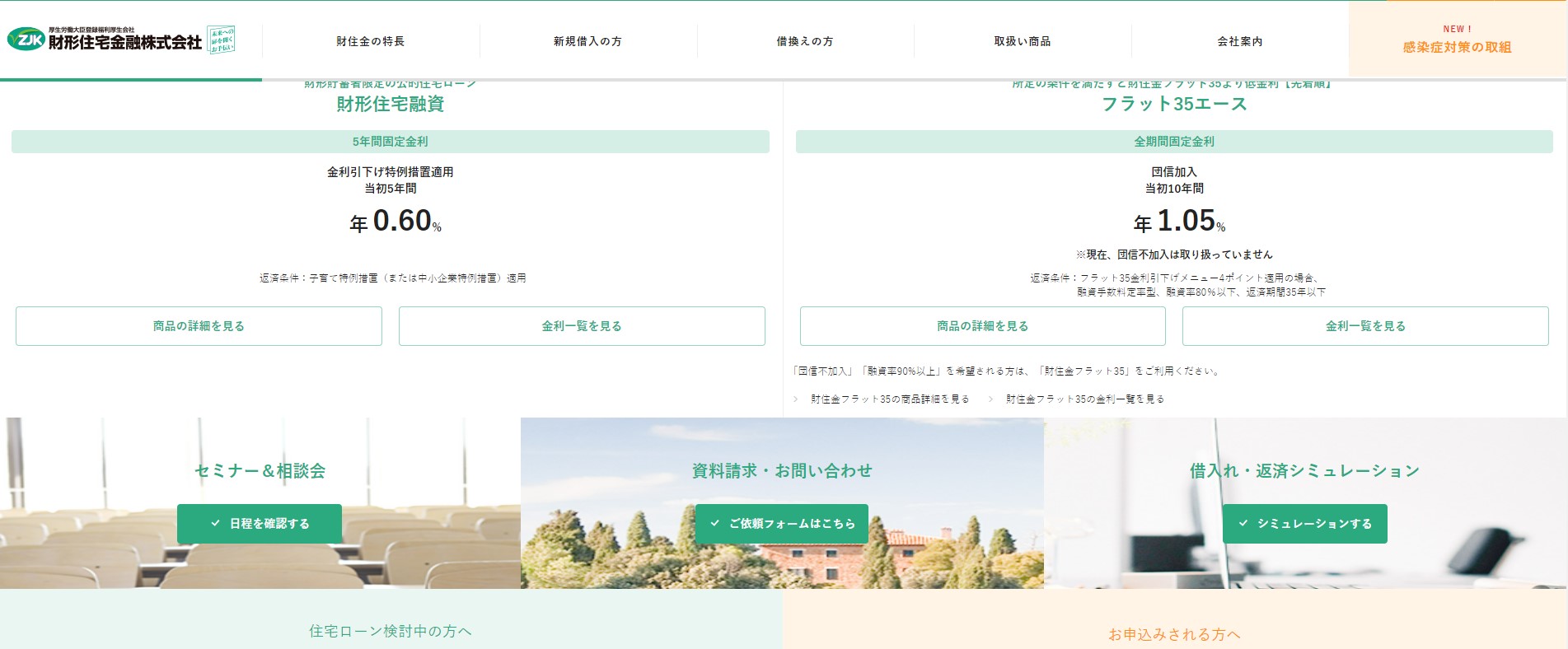Click the 5年間固定金利 label bar
This screenshot has width=1568, height=649.
[x=391, y=142]
